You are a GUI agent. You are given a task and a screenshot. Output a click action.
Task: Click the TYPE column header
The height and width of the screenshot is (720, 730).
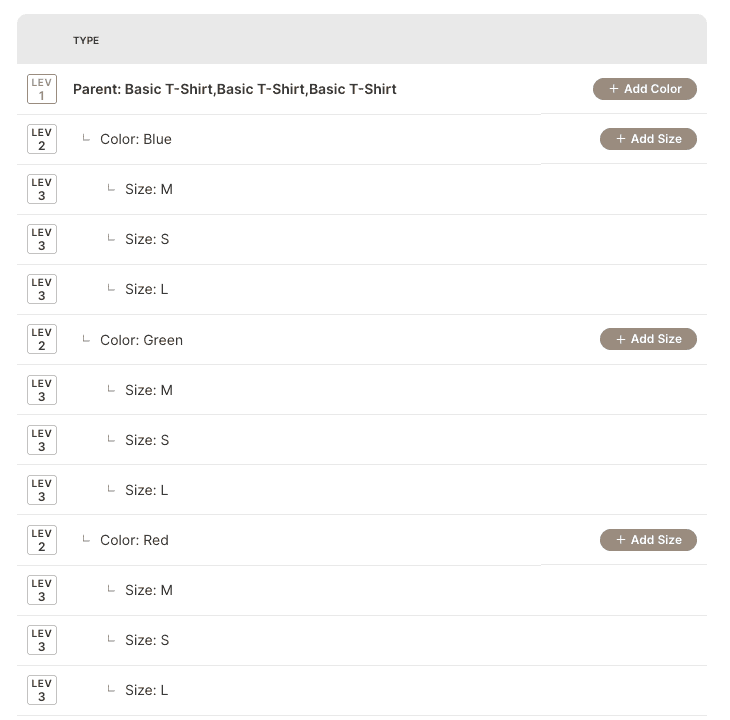86,41
